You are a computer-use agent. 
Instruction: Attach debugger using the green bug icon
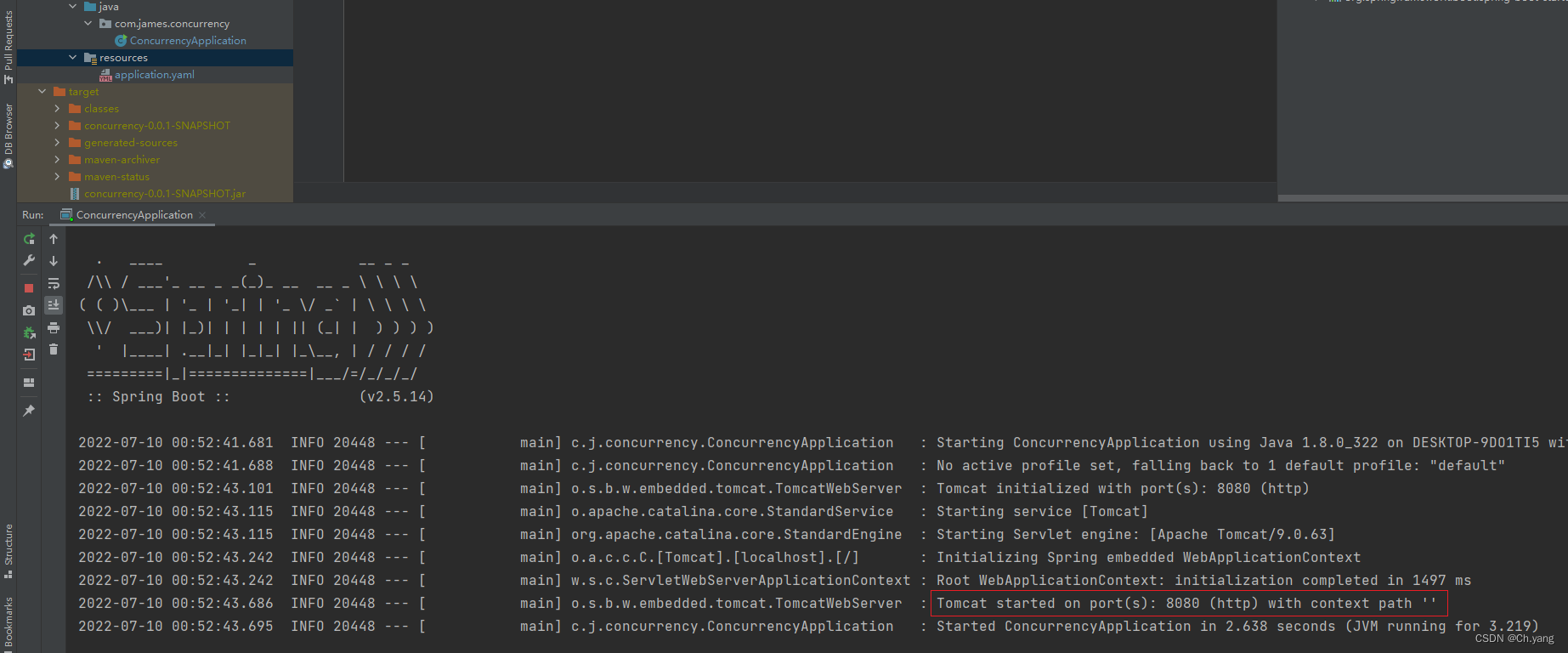click(x=29, y=332)
